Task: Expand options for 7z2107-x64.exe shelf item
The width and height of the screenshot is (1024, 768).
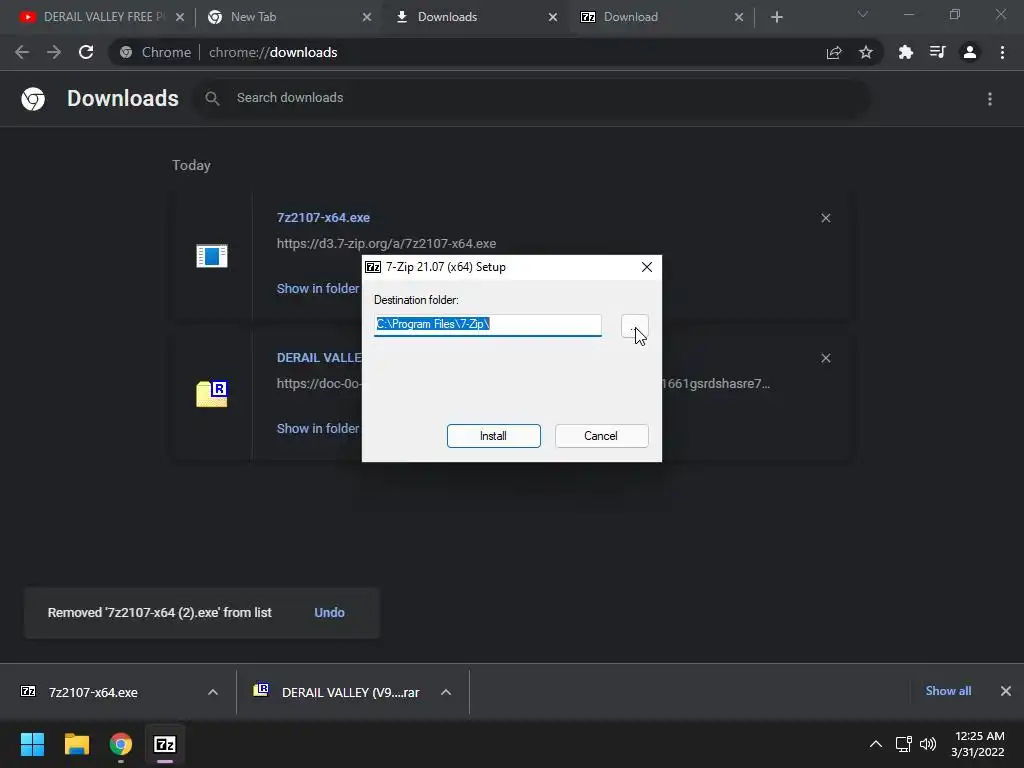Action: 213,692
